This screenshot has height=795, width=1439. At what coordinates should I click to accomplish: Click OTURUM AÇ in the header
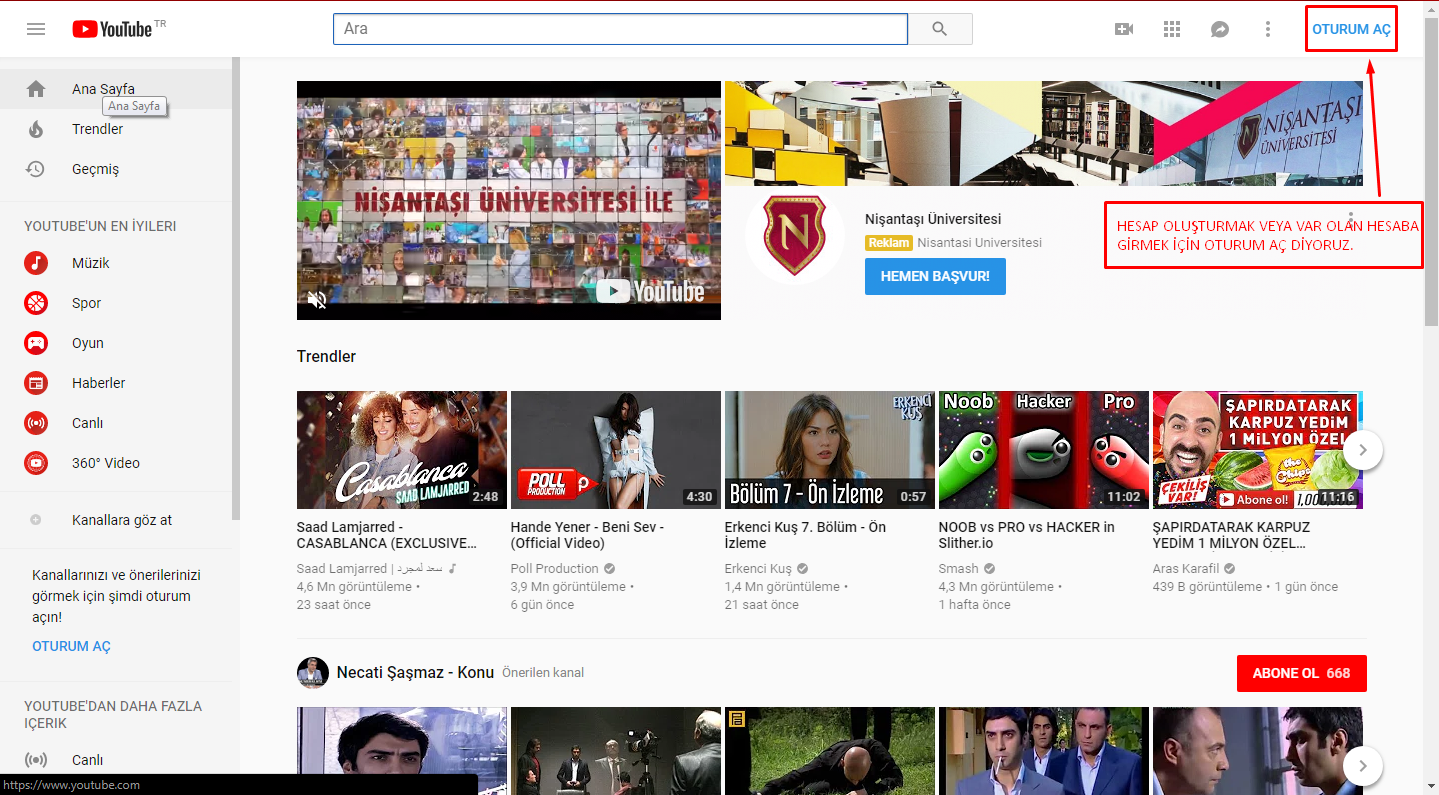(1351, 29)
